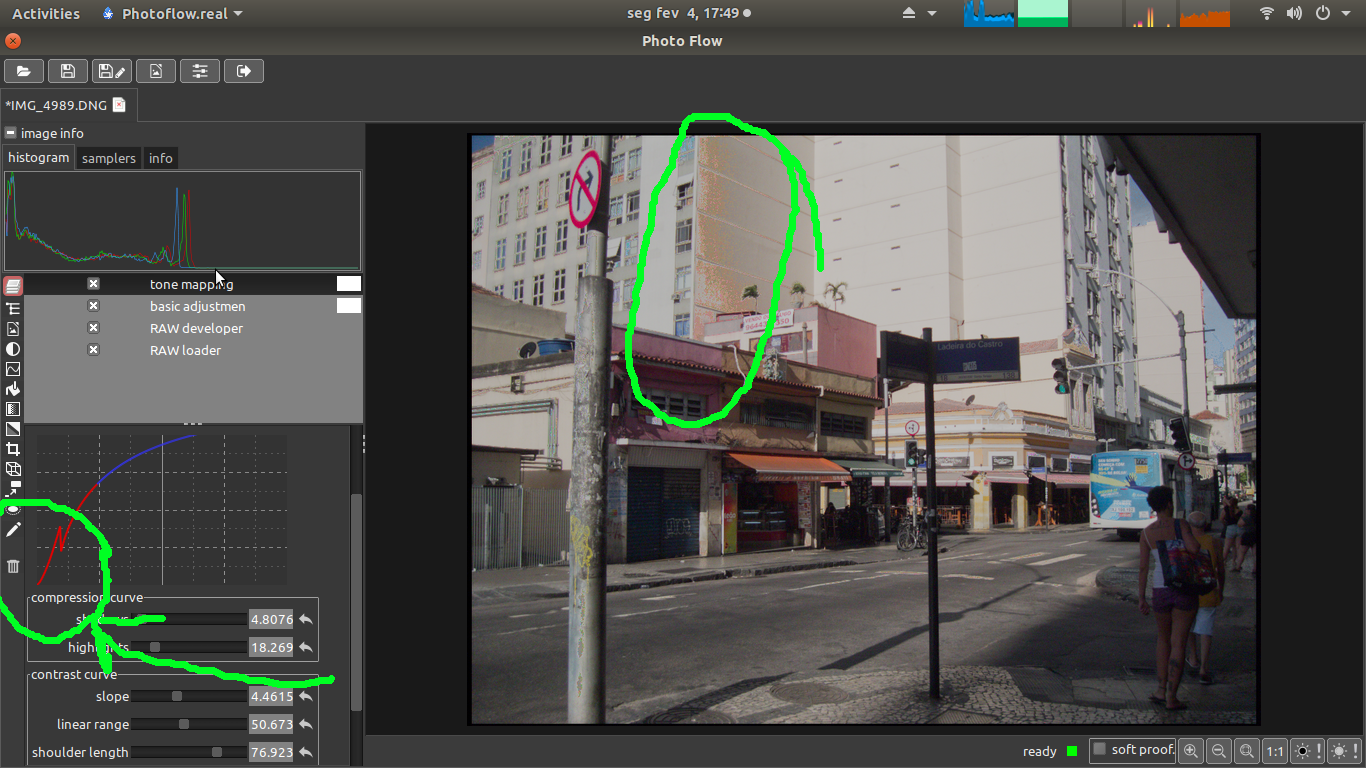
Task: Click the open image folder icon
Action: pos(24,71)
